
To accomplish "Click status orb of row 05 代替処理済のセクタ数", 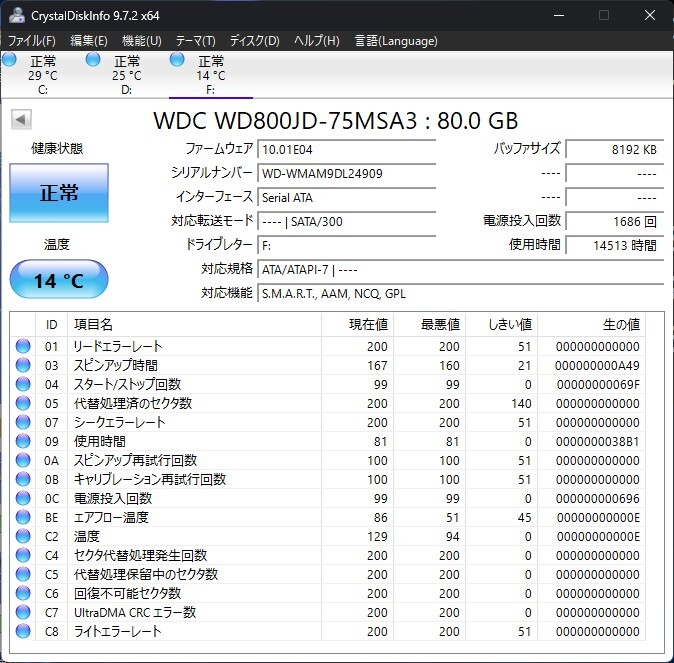I will click(23, 403).
